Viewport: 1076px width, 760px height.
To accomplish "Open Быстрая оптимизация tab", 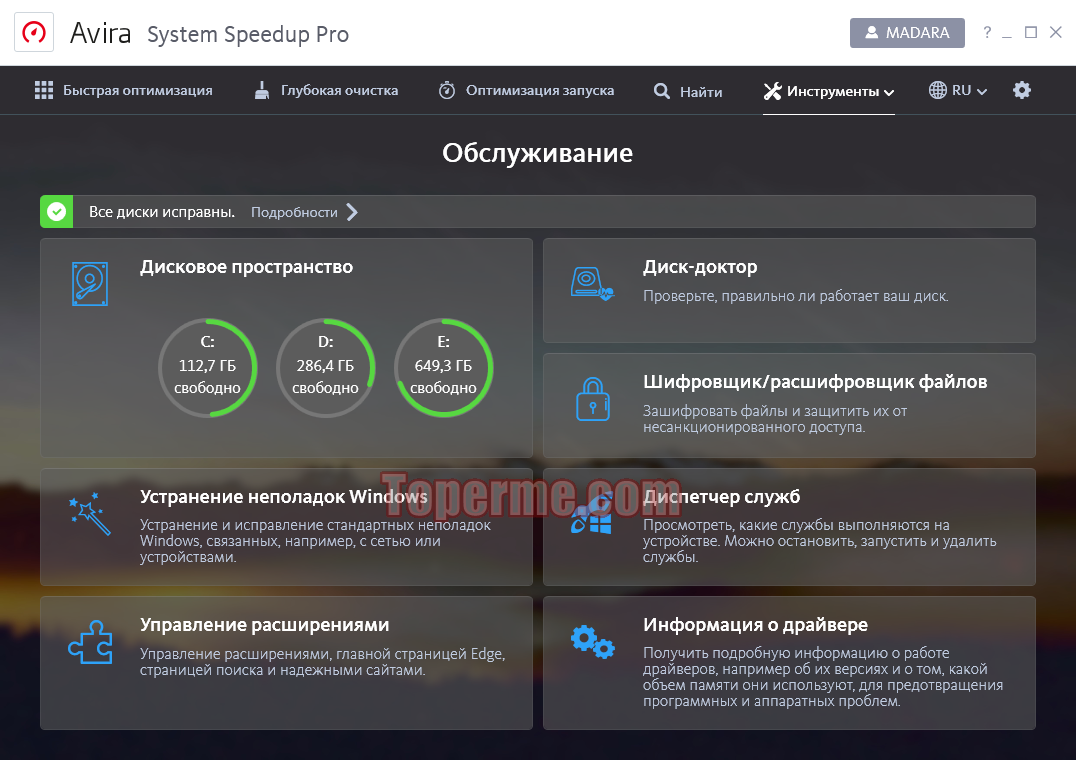I will click(124, 91).
